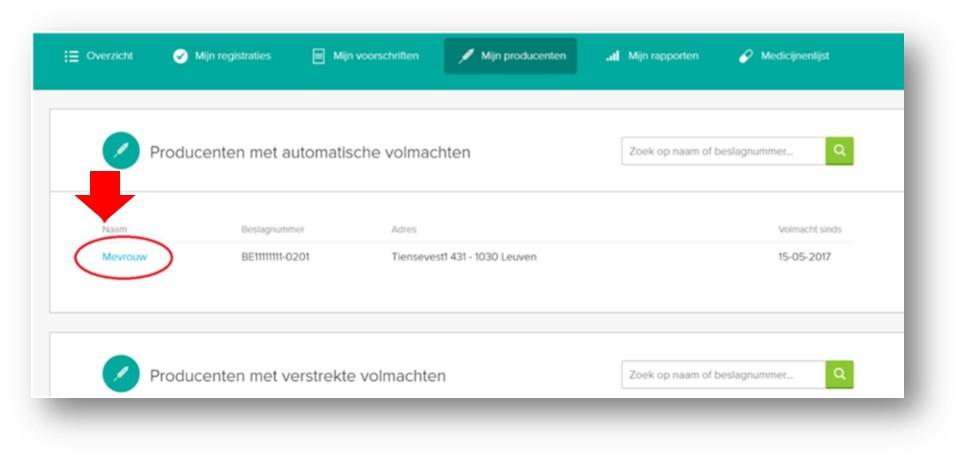
Task: Open Mijn rapporten tab
Action: coord(652,56)
